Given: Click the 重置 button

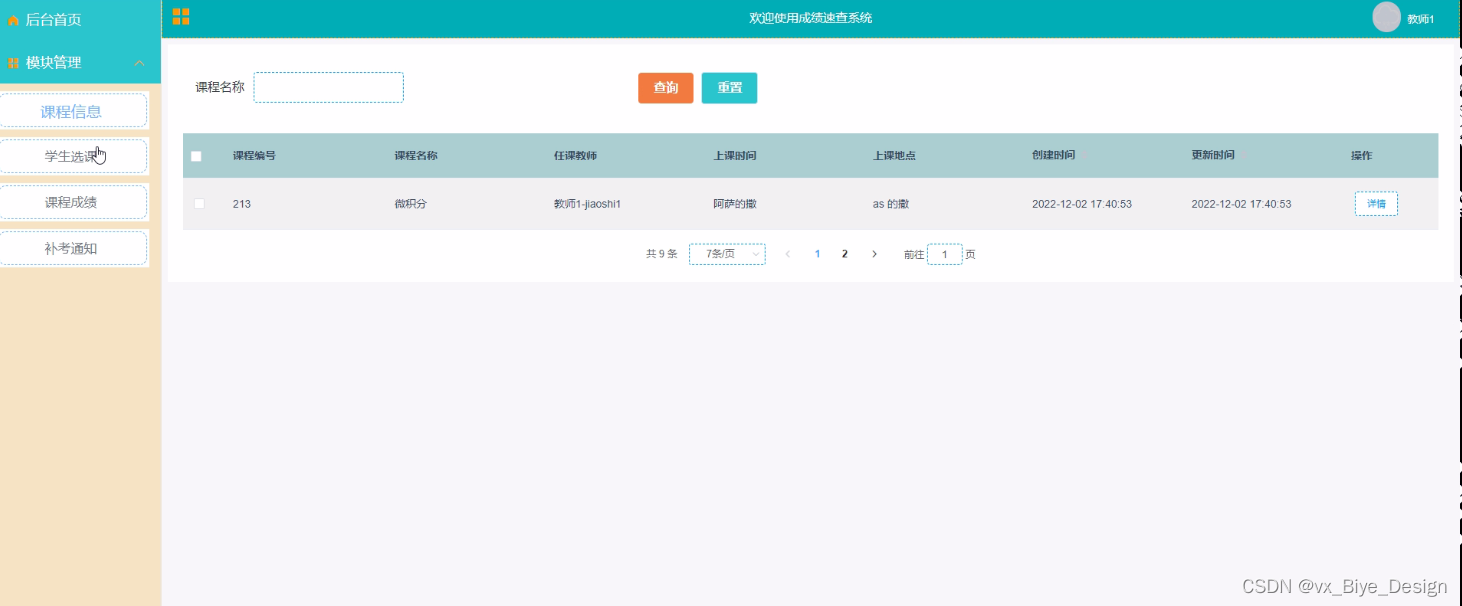Looking at the screenshot, I should (x=729, y=88).
